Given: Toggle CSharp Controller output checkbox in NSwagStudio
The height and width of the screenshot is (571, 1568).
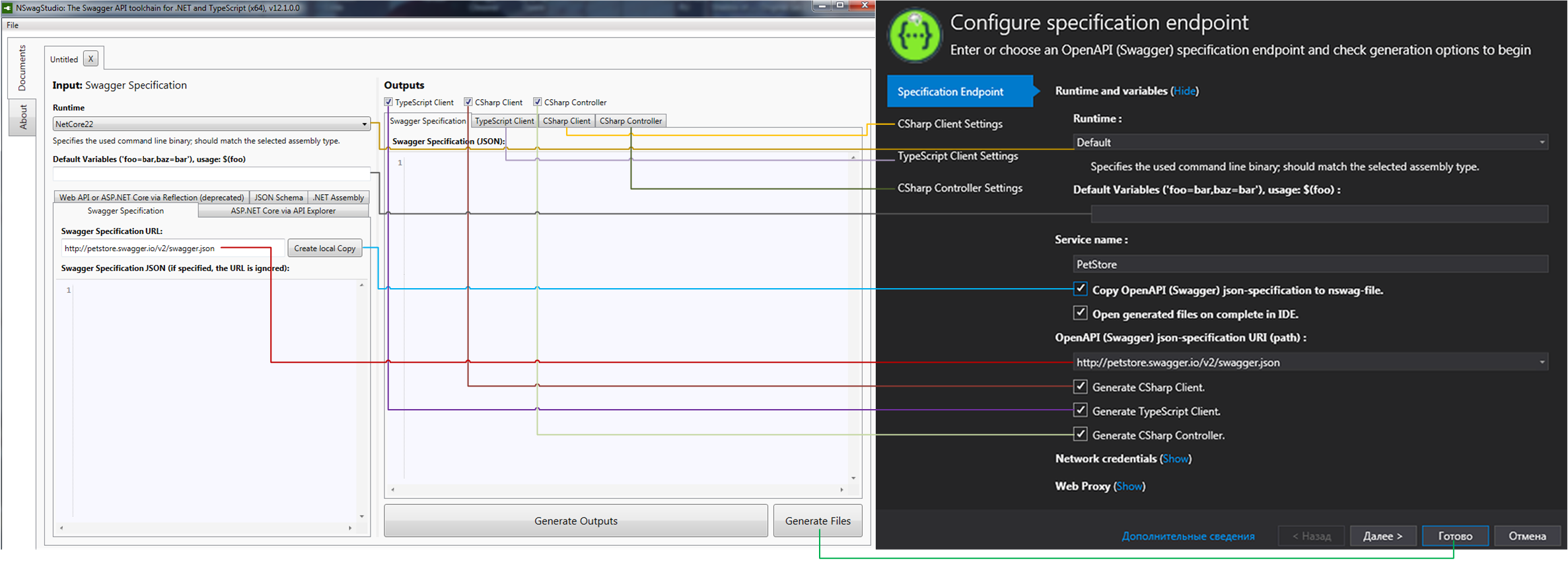Looking at the screenshot, I should click(538, 102).
